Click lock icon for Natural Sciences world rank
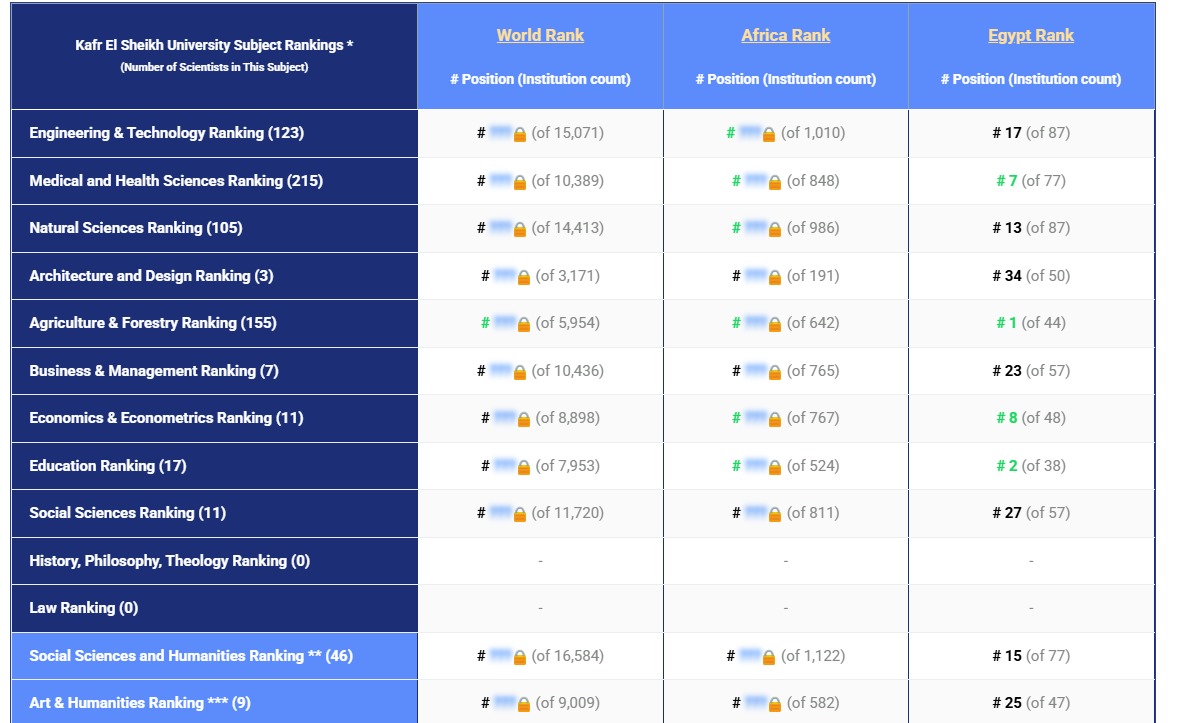The image size is (1177, 723). tap(519, 229)
